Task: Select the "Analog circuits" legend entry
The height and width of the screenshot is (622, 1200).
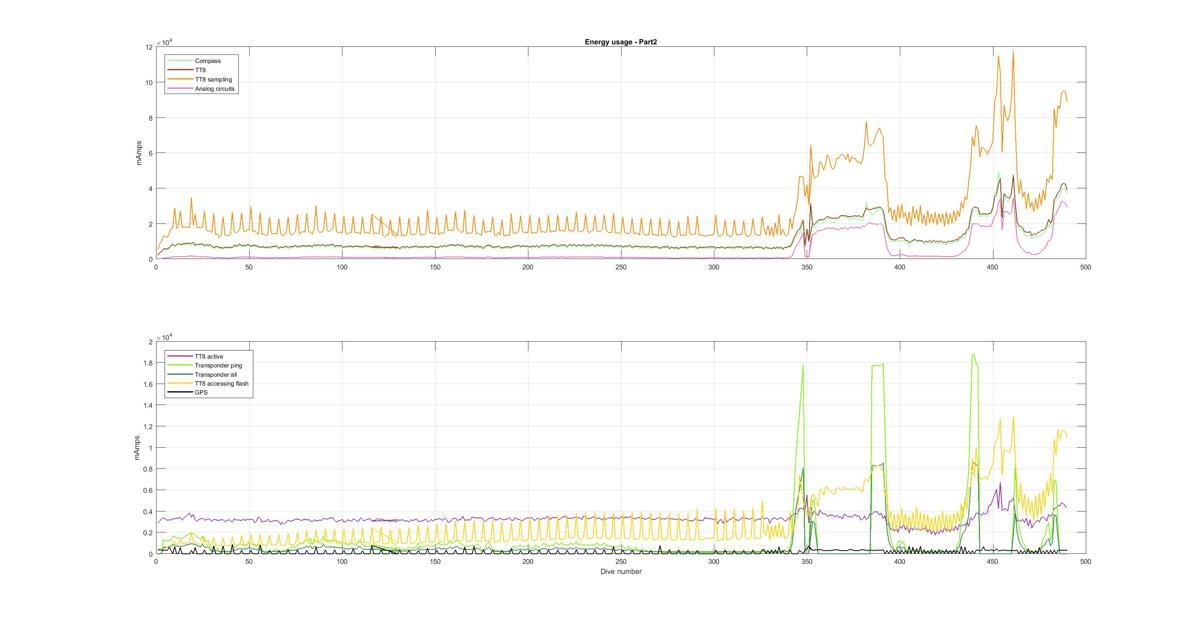Action: tap(215, 88)
